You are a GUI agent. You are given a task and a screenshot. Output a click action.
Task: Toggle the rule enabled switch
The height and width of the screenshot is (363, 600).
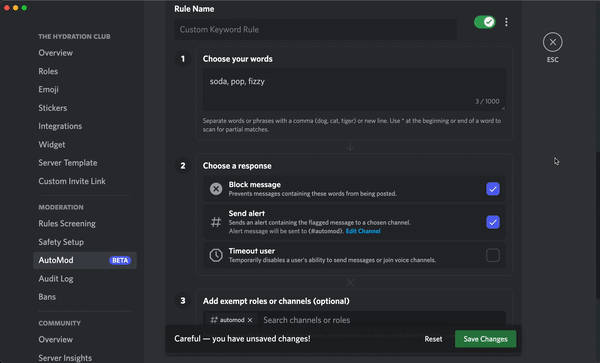(484, 22)
